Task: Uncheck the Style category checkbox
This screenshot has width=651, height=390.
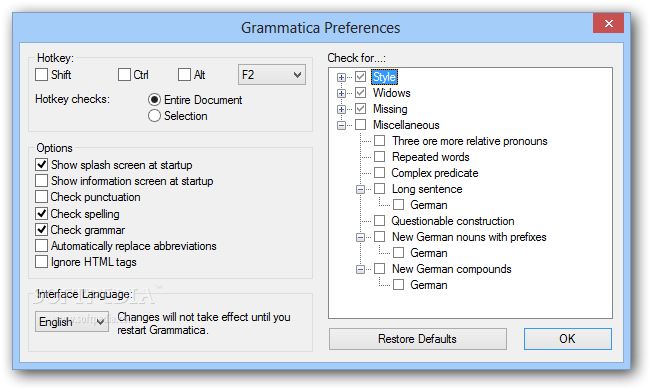Action: pos(360,76)
